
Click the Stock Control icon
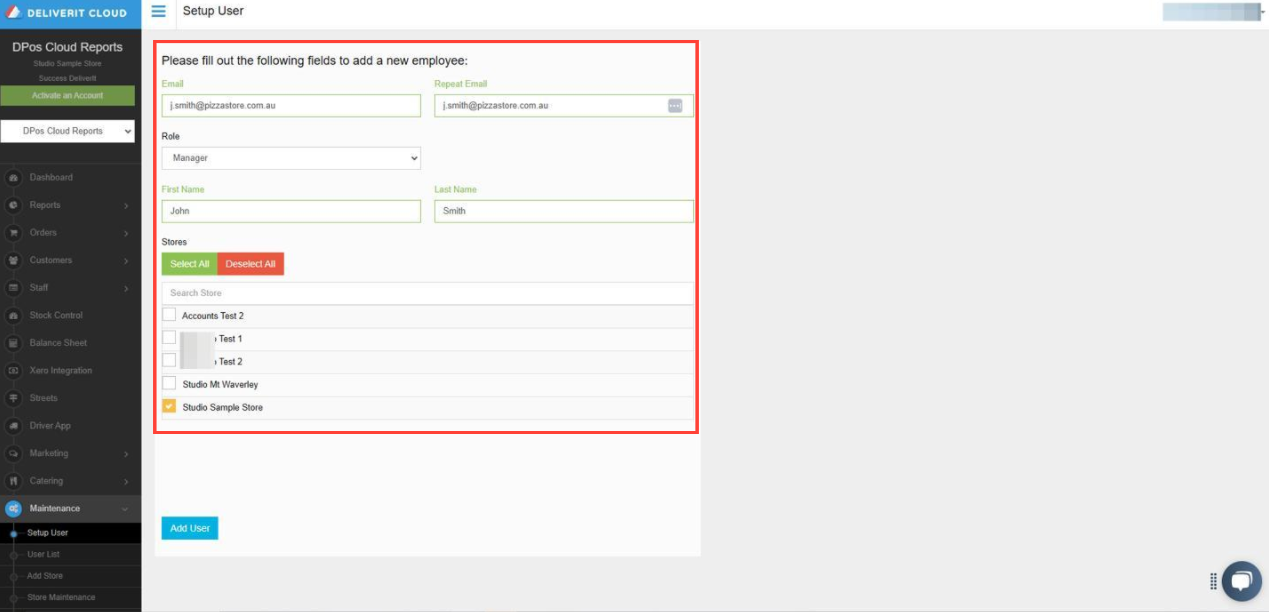[14, 315]
